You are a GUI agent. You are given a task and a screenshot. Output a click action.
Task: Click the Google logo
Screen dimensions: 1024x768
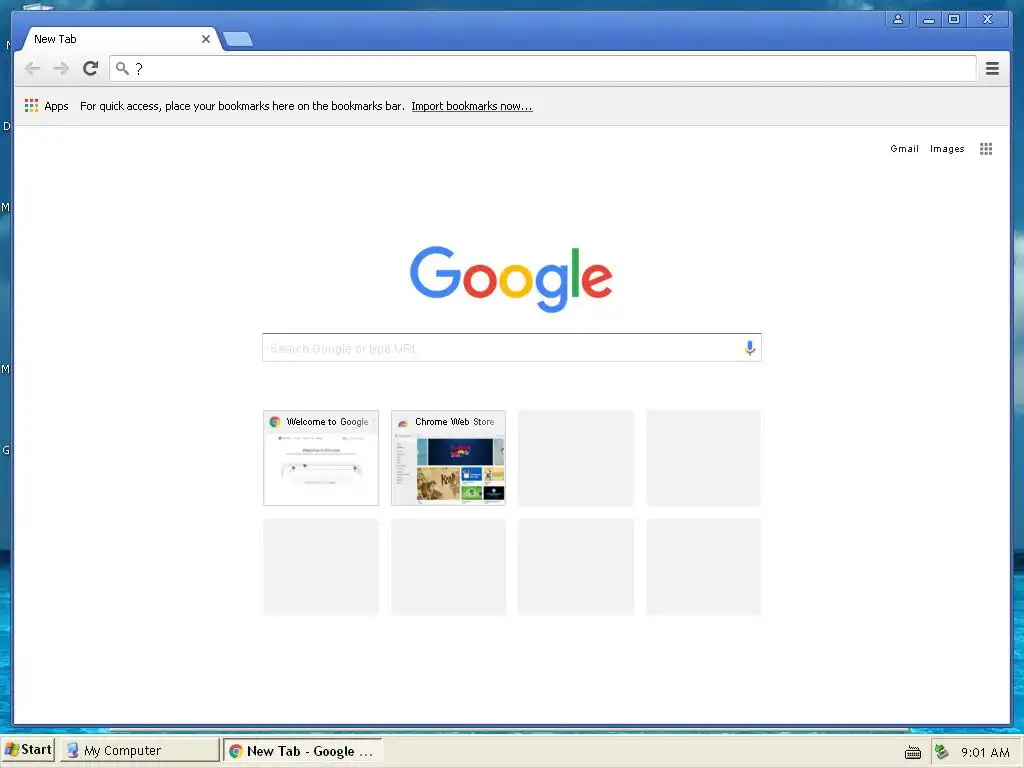tap(511, 279)
